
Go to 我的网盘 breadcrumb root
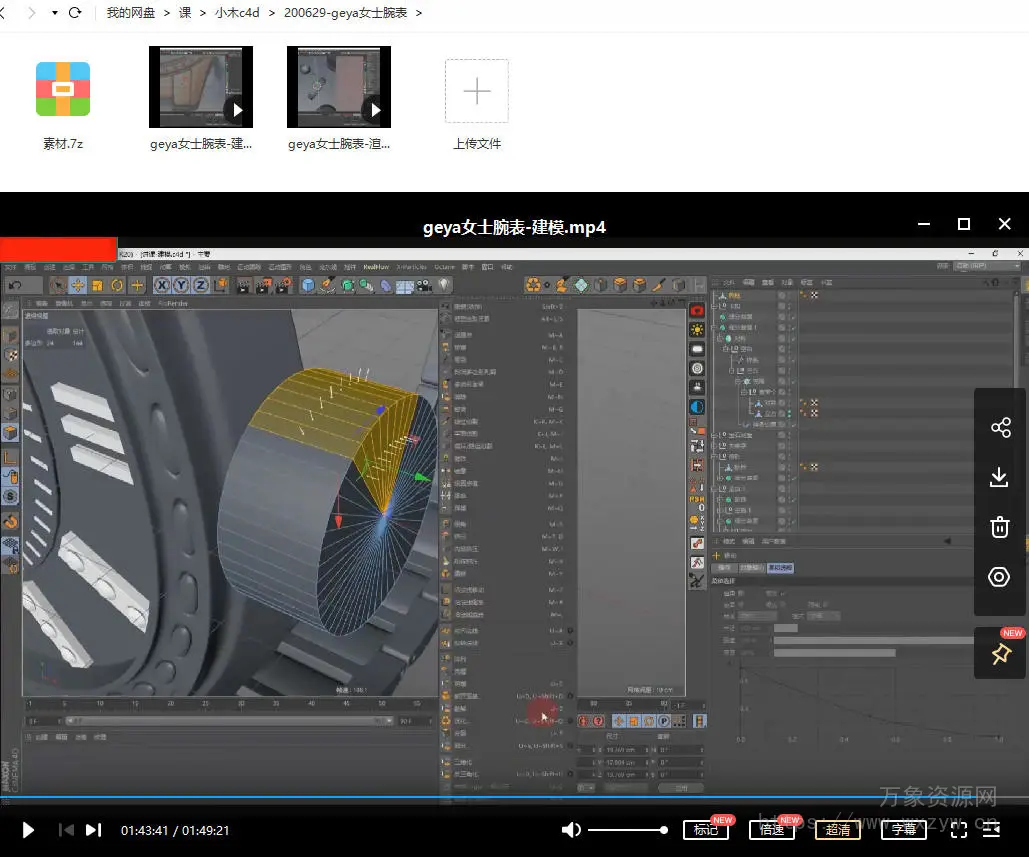point(132,13)
